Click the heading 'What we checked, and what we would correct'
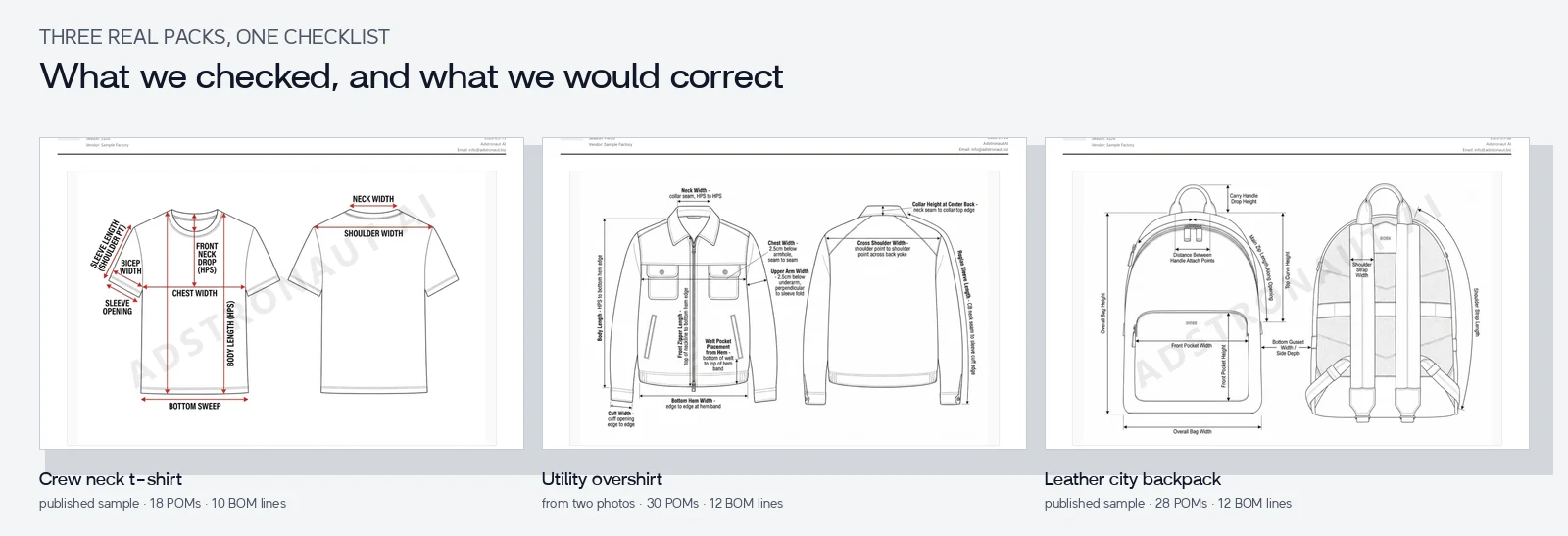Image resolution: width=1568 pixels, height=536 pixels. (412, 76)
